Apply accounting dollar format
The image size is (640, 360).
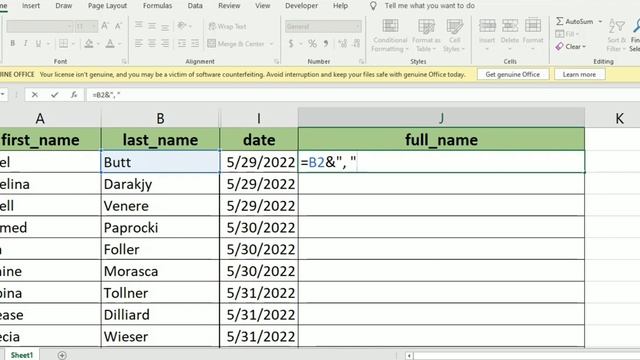(291, 43)
